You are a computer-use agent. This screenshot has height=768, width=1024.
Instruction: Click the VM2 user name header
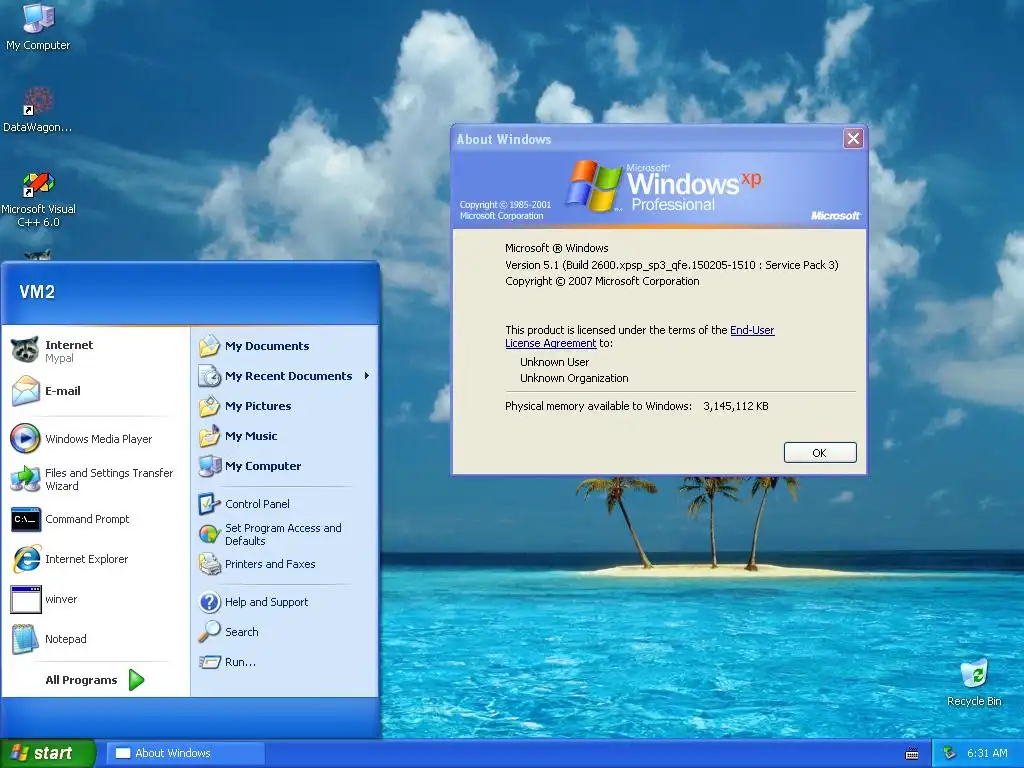pyautogui.click(x=37, y=292)
